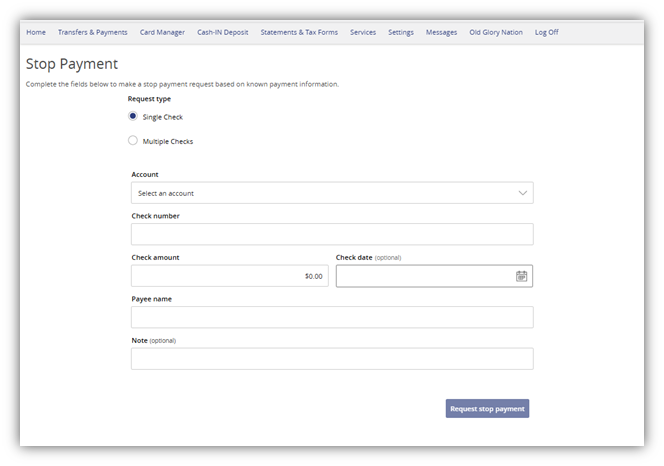Go to Card Manager in navigation
The width and height of the screenshot is (664, 466).
point(162,32)
